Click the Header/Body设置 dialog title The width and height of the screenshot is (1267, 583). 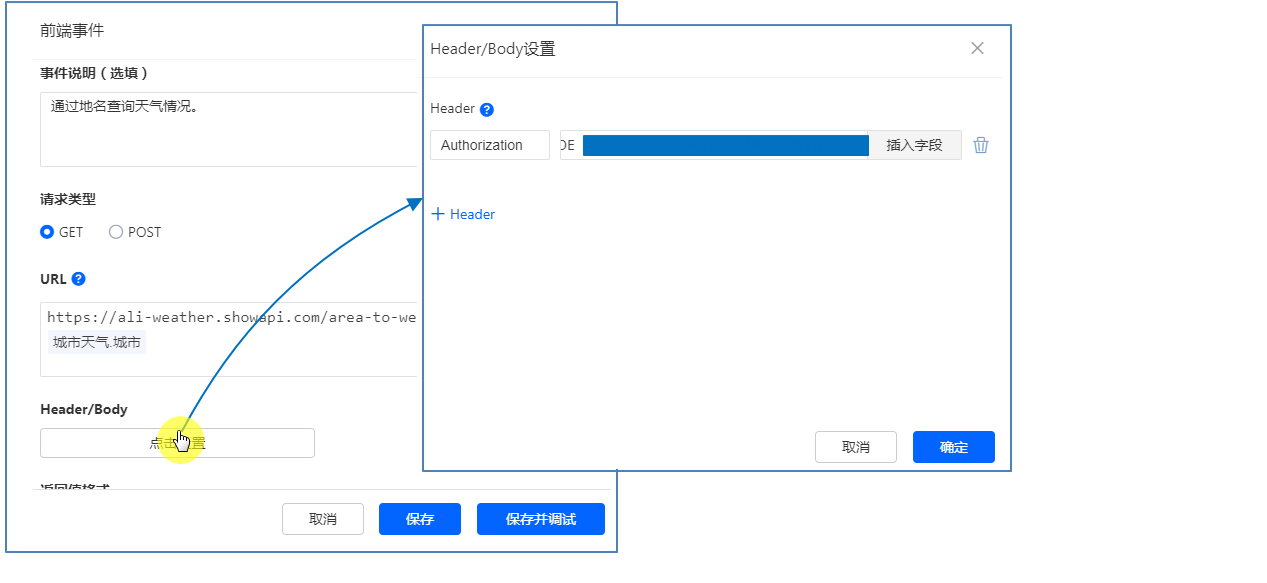pyautogui.click(x=492, y=49)
